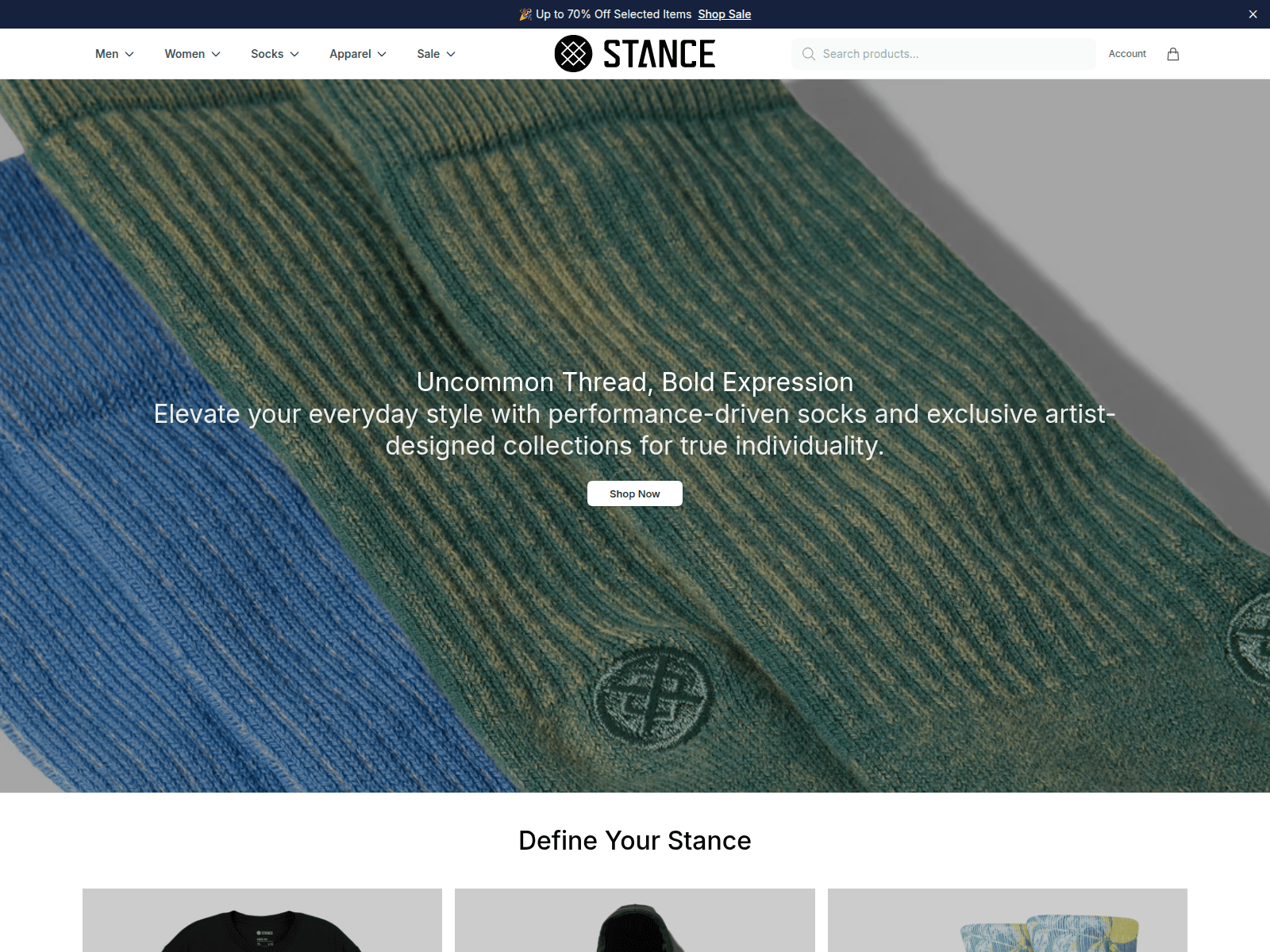Image resolution: width=1270 pixels, height=952 pixels.
Task: Click the Stance logo in the header
Action: [x=635, y=54]
